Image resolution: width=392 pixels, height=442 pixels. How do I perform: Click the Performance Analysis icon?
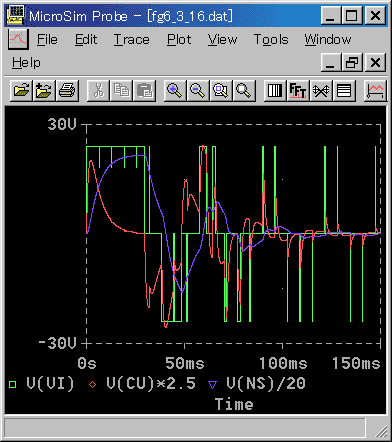[321, 90]
